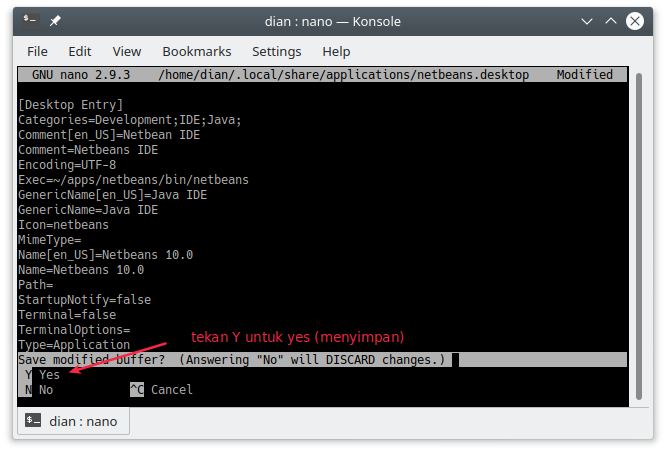The image size is (666, 452).
Task: Click the window title 'dian : nano — Konsole'
Action: 333,21
